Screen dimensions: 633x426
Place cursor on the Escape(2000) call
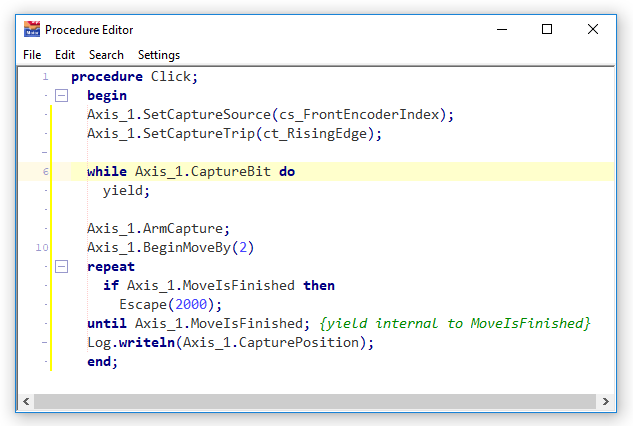tap(170, 305)
